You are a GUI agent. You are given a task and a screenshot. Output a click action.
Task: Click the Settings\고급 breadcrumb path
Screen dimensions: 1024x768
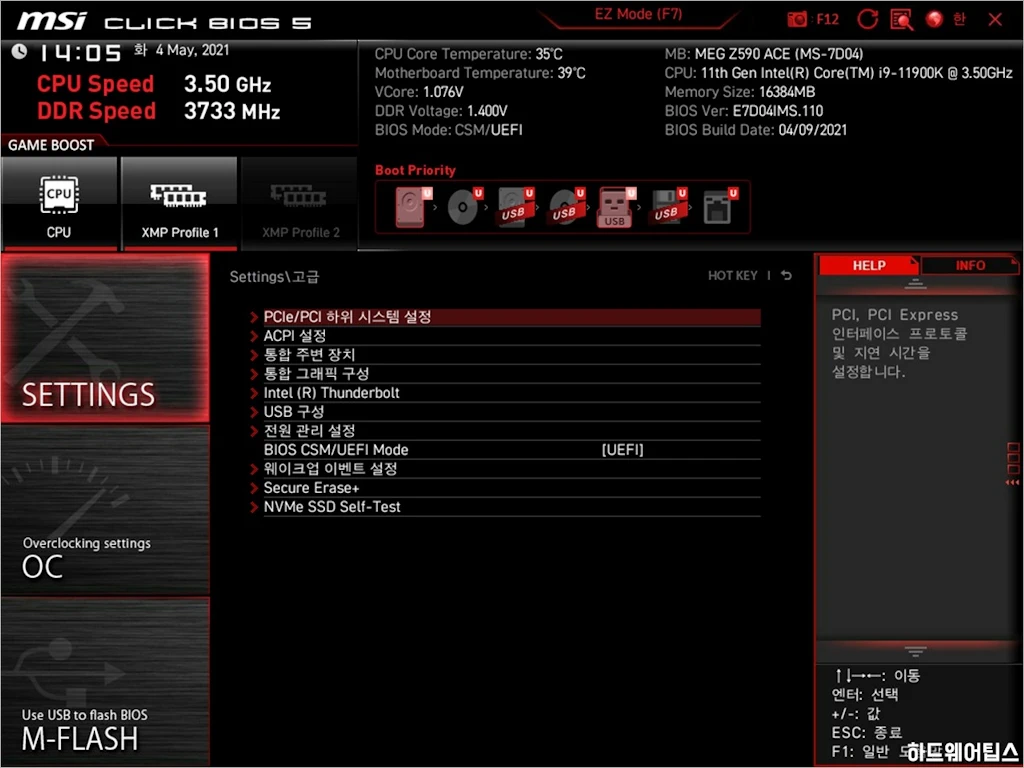[x=274, y=277]
